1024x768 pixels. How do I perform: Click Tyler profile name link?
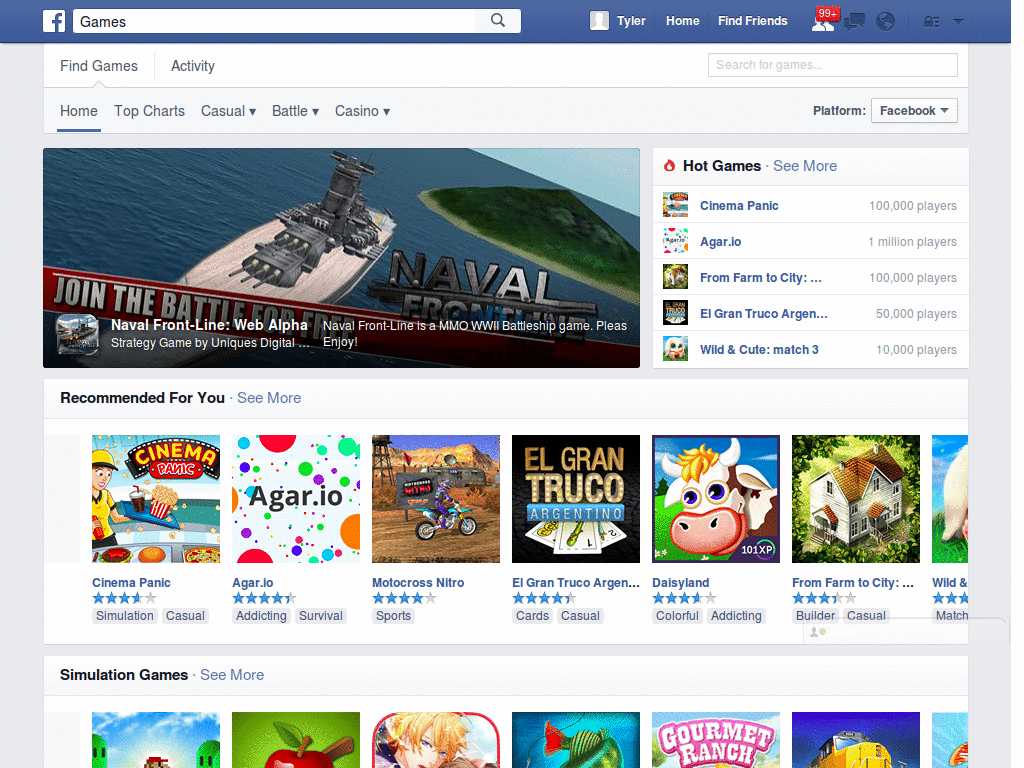[631, 21]
